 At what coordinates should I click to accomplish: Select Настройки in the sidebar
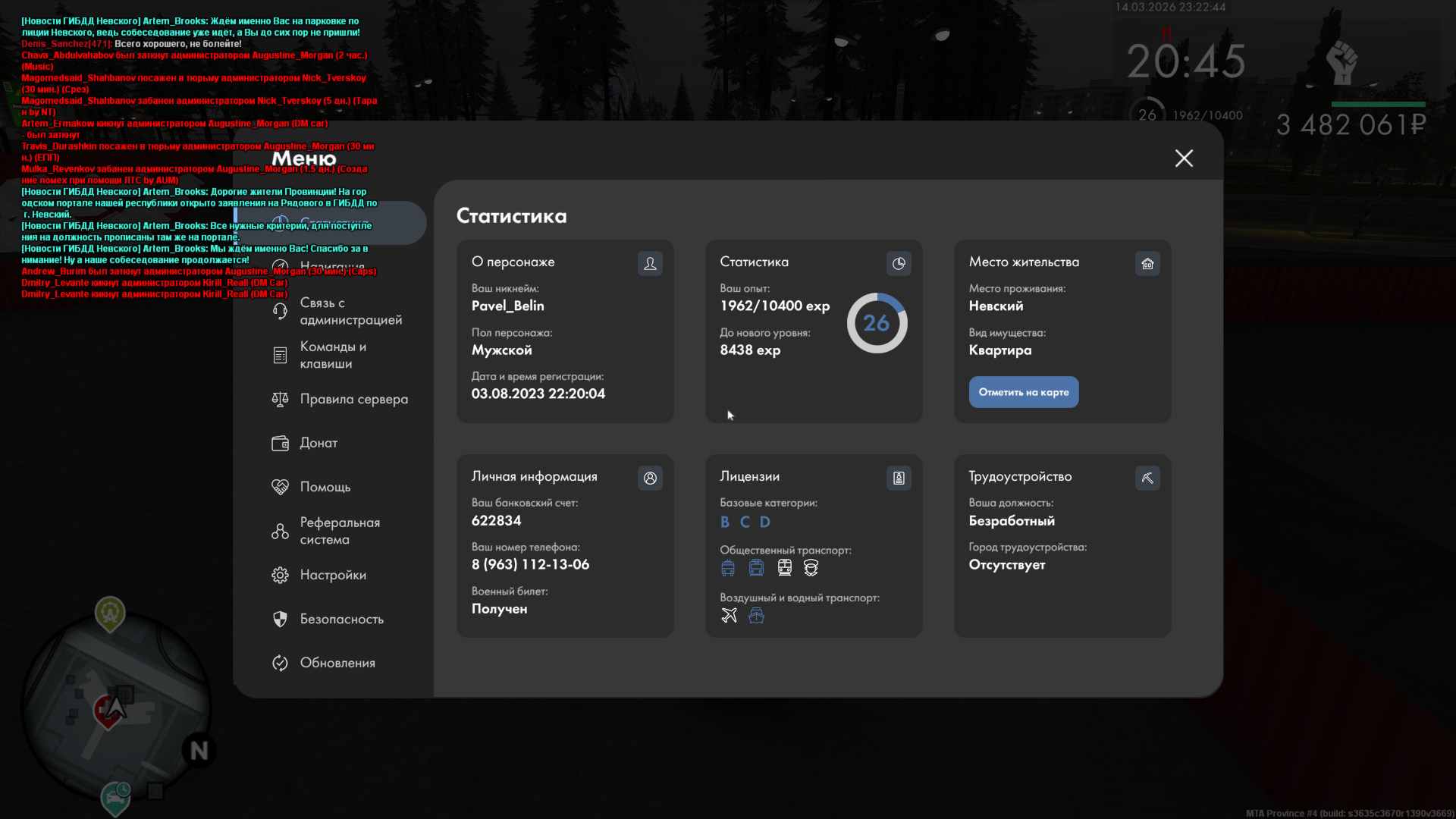[x=333, y=575]
